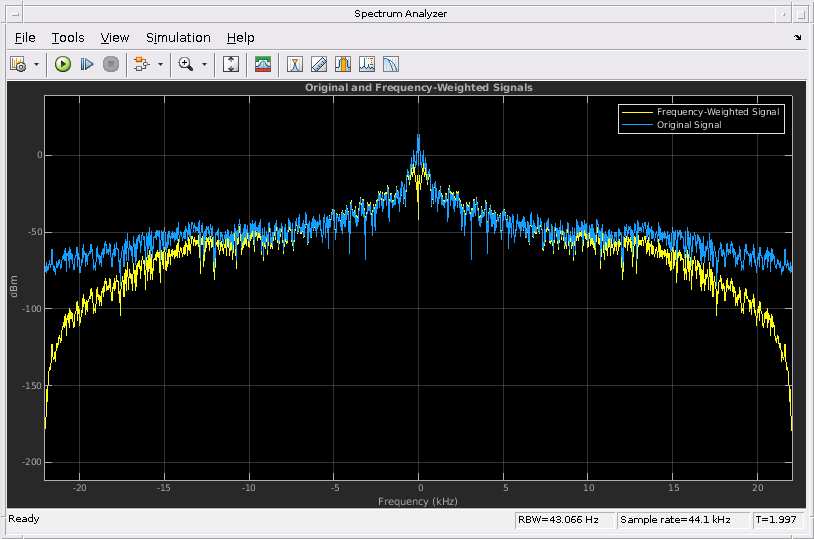
Task: Open the Distortion Measurements tool
Action: coord(367,64)
